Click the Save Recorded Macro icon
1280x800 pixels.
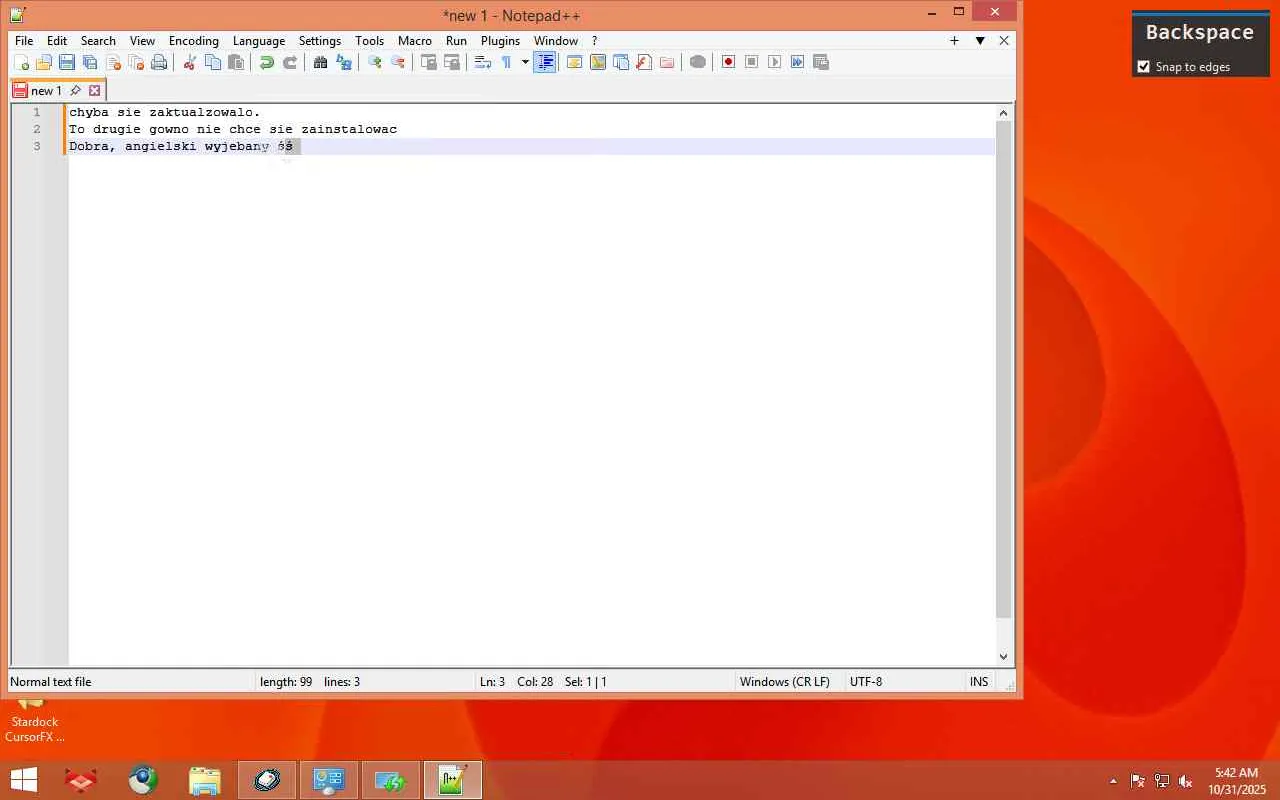click(x=821, y=62)
